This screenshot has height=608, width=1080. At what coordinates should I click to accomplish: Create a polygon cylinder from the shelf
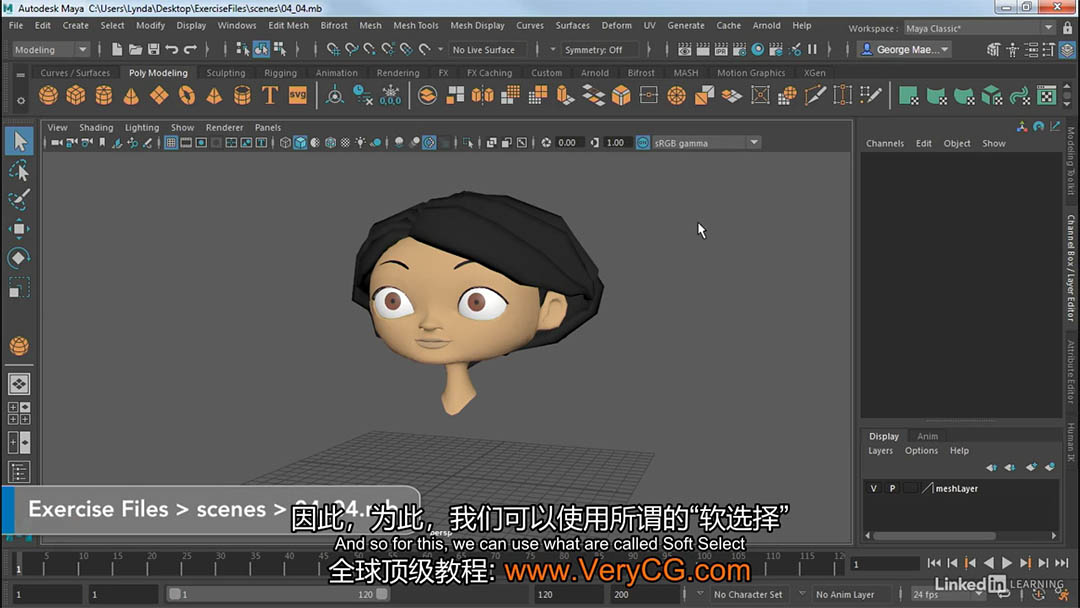coord(103,95)
